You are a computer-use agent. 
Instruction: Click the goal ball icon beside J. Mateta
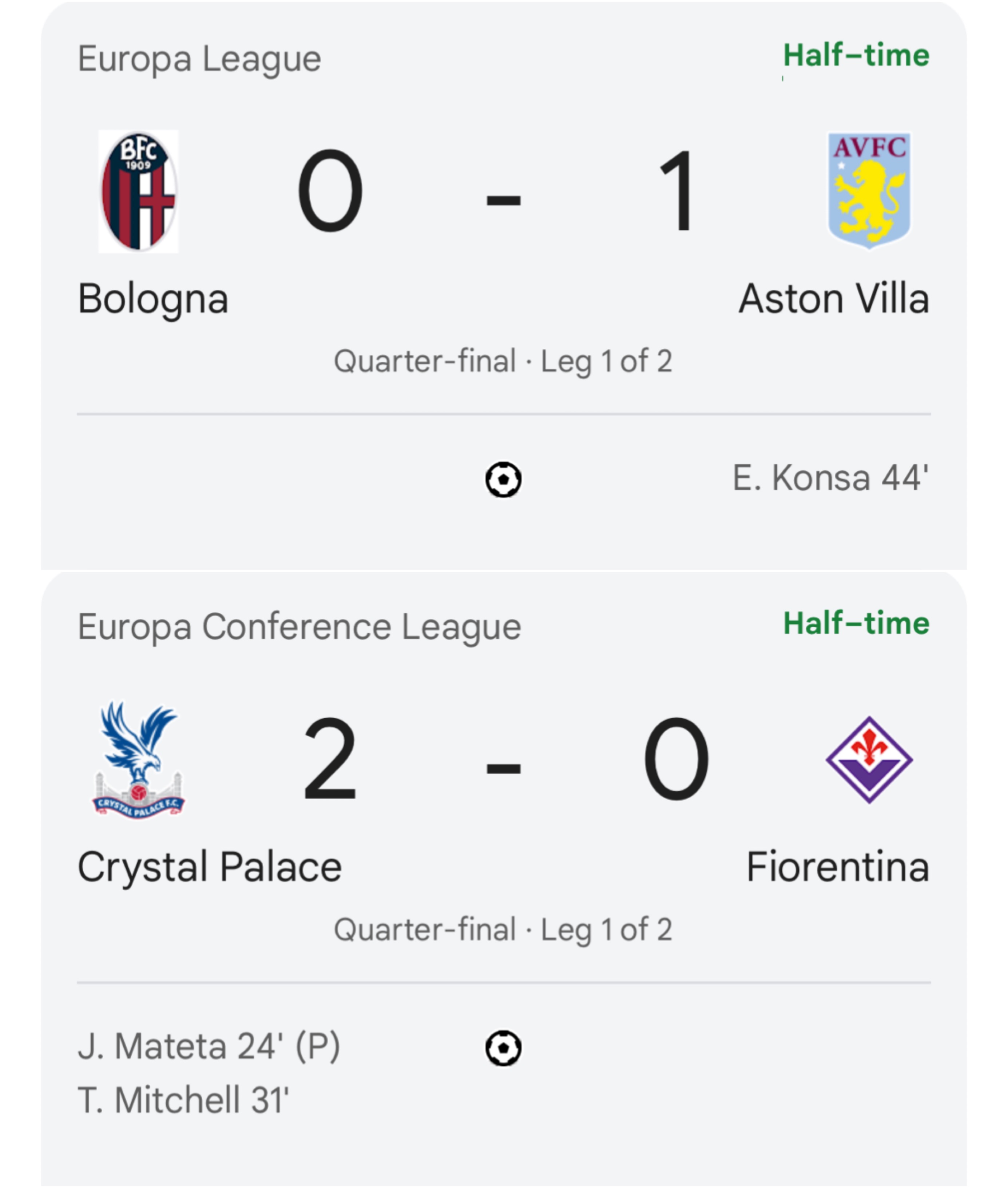pyautogui.click(x=503, y=1048)
